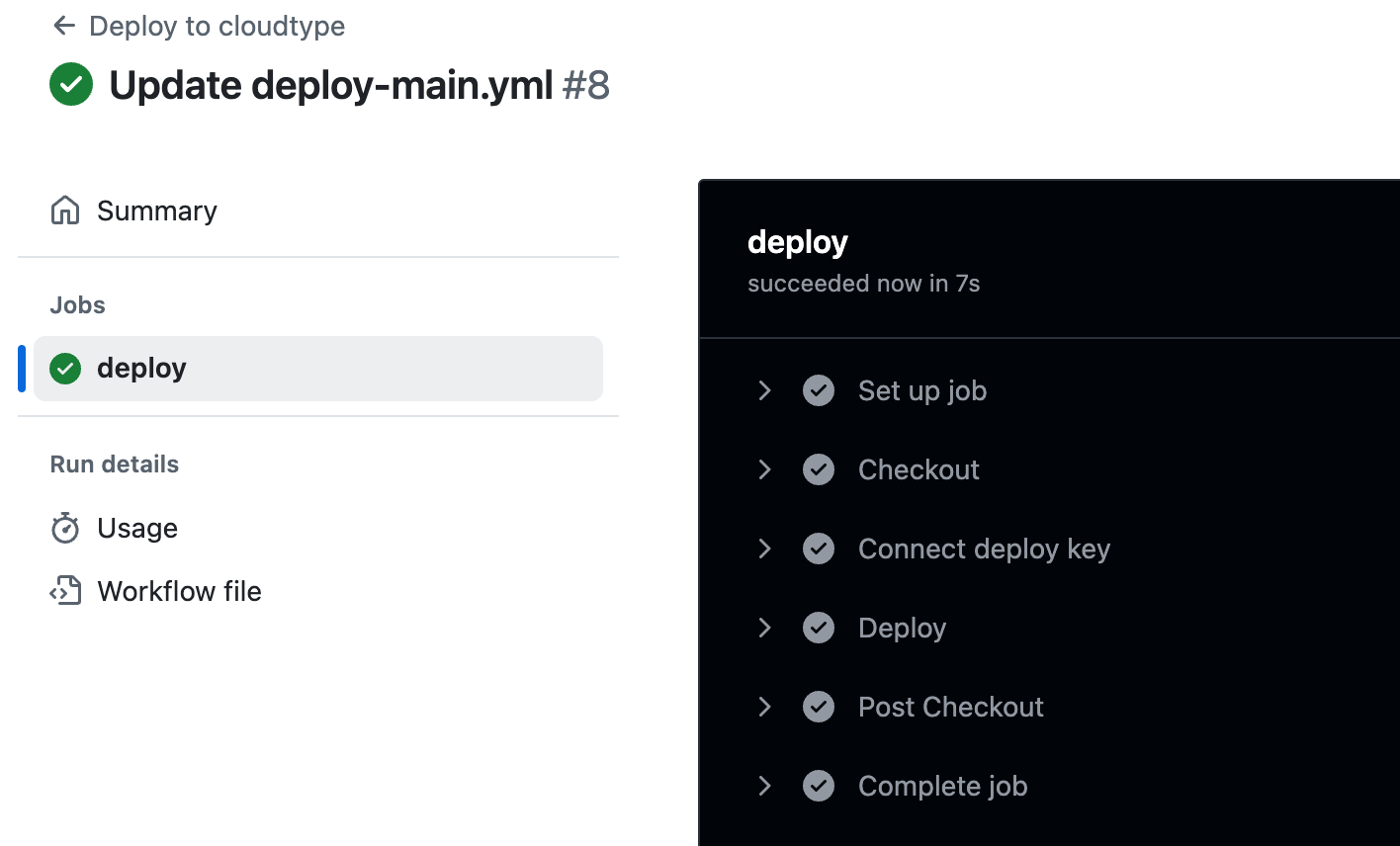Open the Workflow file link
This screenshot has height=846, width=1400.
coord(179,591)
